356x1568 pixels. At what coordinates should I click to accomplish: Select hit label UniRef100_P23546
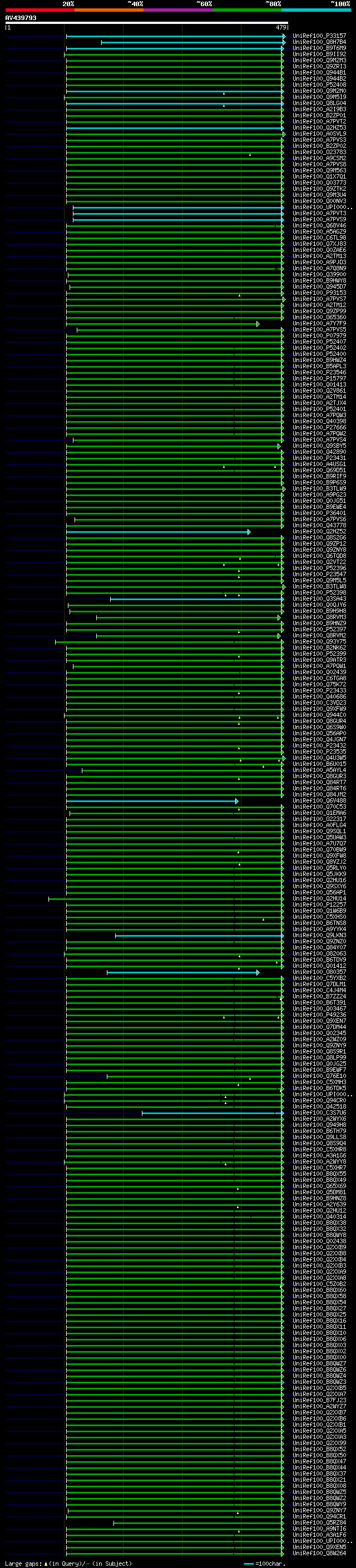[x=319, y=373]
